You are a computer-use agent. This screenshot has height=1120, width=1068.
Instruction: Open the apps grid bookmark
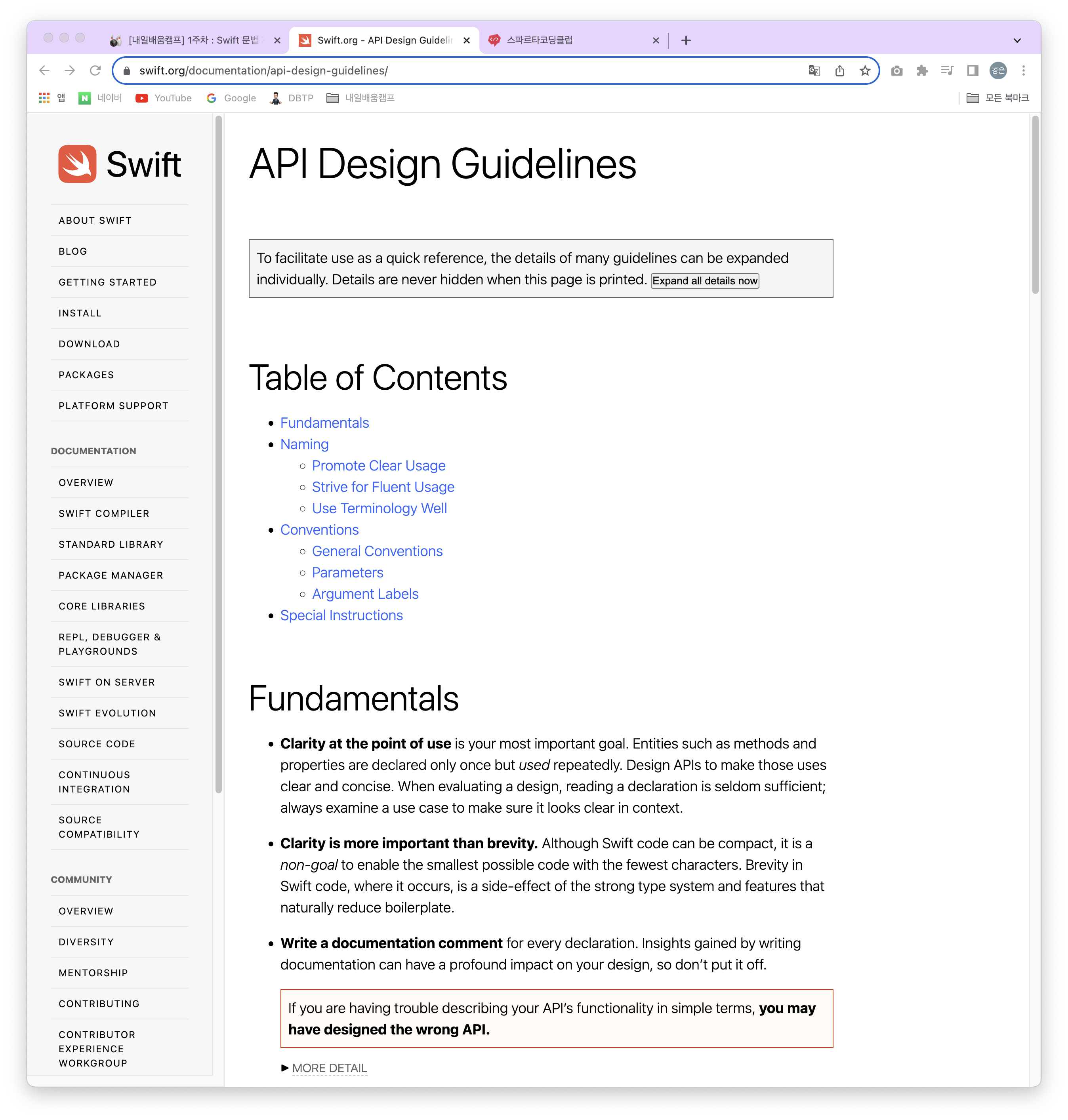click(51, 98)
